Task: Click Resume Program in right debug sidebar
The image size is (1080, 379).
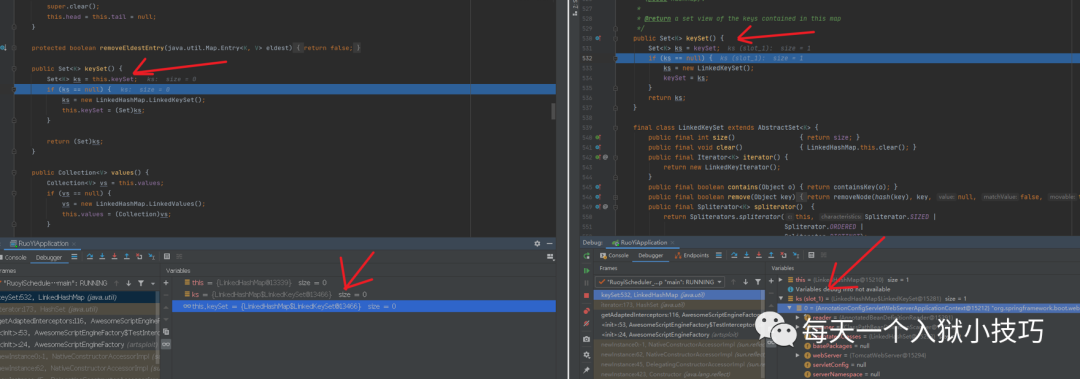Action: pyautogui.click(x=587, y=271)
